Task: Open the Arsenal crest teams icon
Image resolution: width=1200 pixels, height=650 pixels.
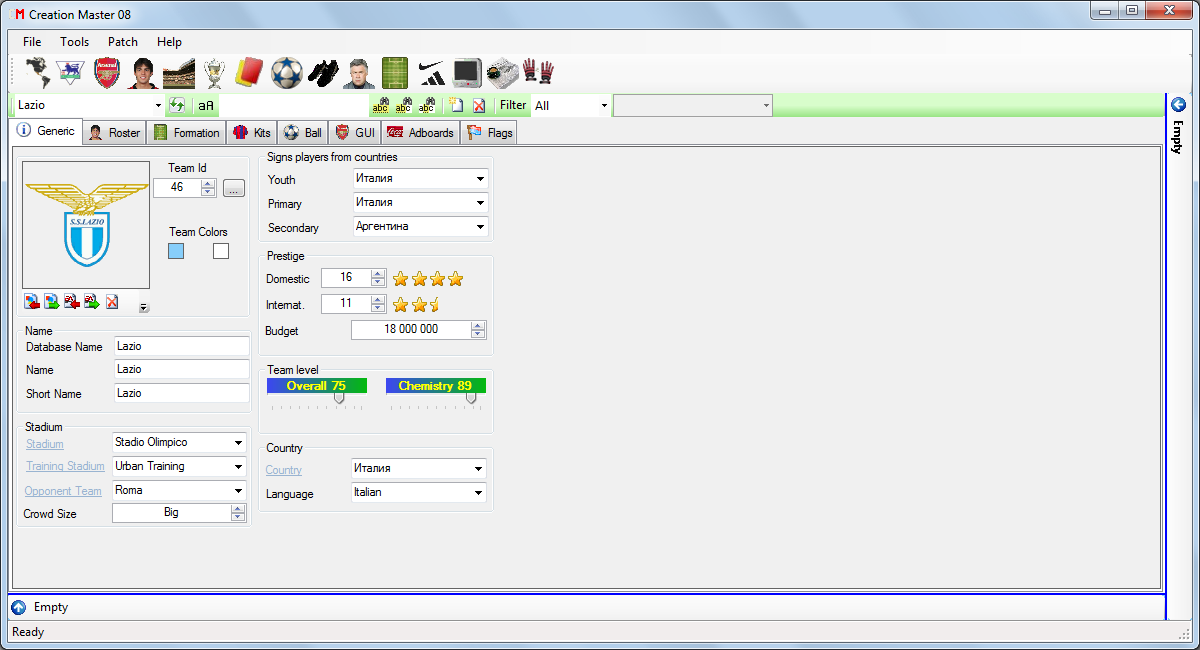Action: (x=107, y=73)
